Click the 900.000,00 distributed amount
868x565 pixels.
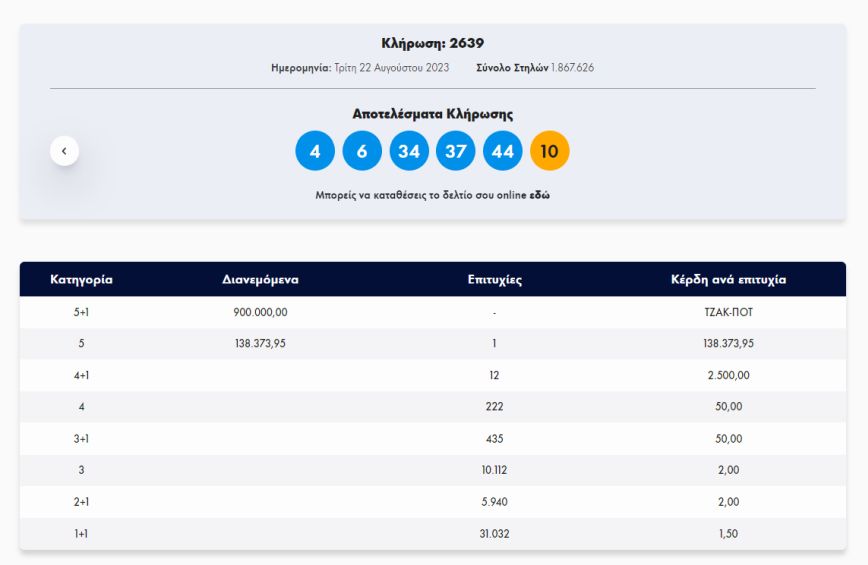pos(260,312)
